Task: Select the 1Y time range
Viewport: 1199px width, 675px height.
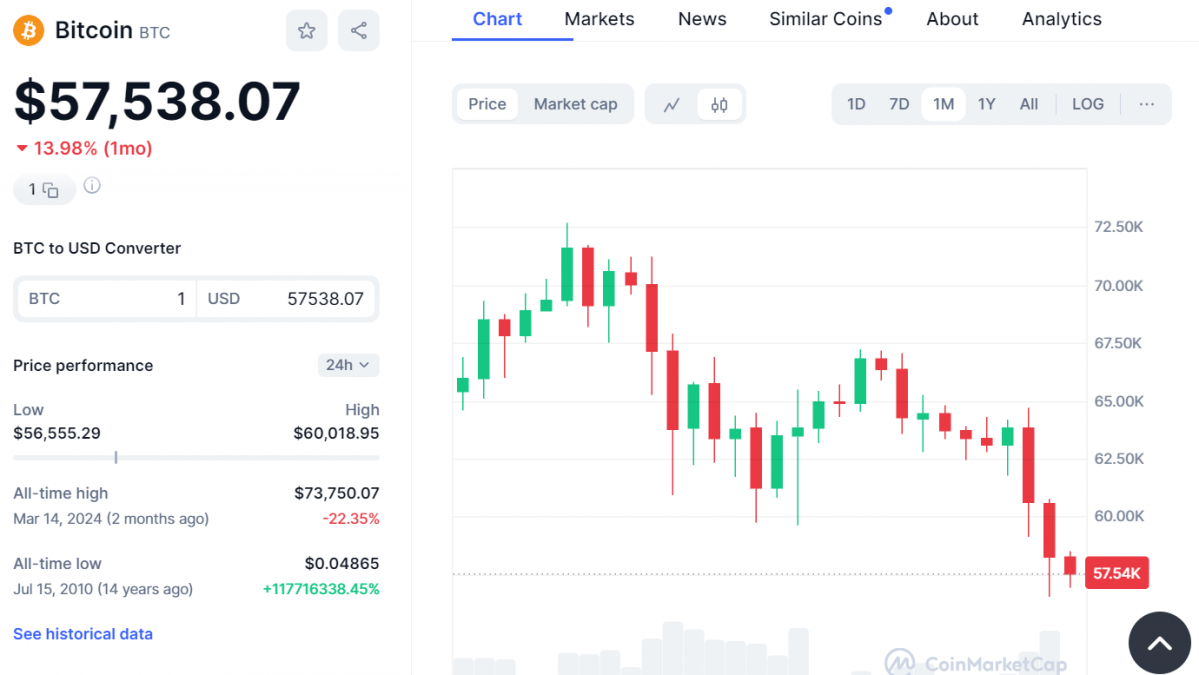Action: [986, 104]
